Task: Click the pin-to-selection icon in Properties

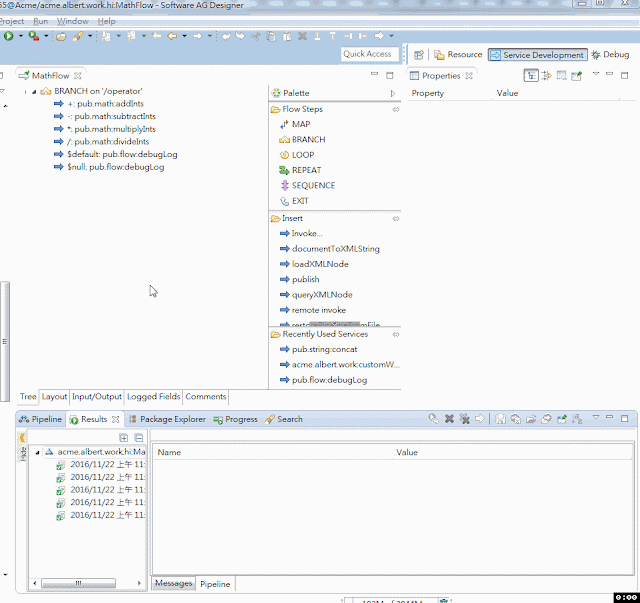Action: pos(577,76)
